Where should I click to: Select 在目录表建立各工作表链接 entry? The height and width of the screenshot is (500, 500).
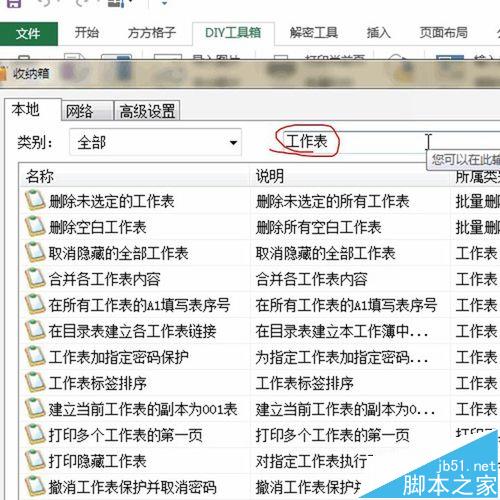click(133, 331)
